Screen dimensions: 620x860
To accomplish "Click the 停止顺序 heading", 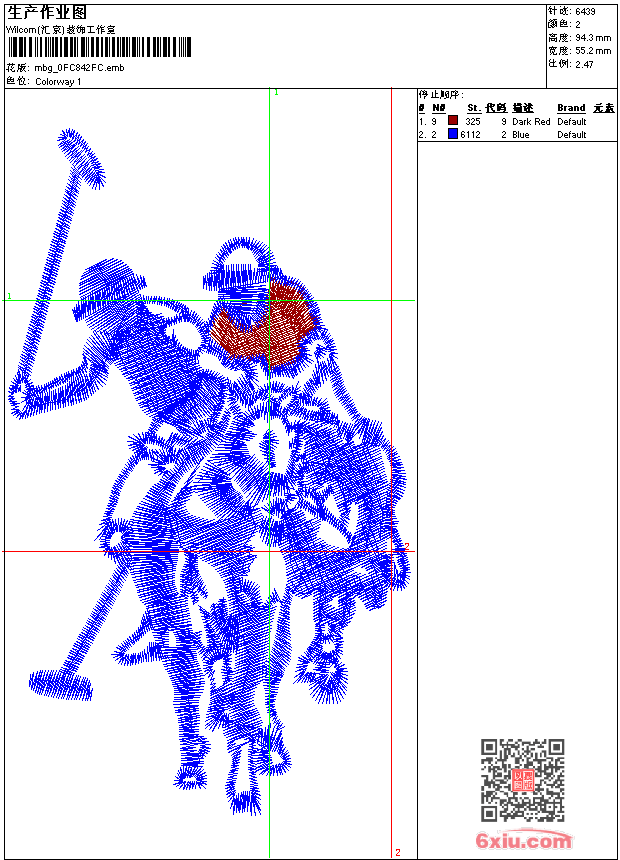I will tap(441, 94).
